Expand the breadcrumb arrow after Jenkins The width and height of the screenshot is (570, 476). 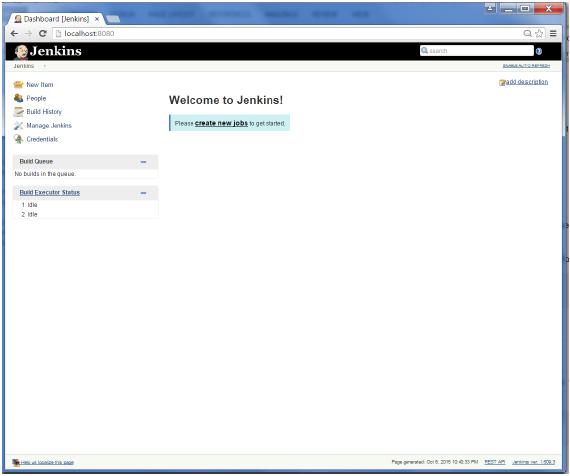(44, 66)
